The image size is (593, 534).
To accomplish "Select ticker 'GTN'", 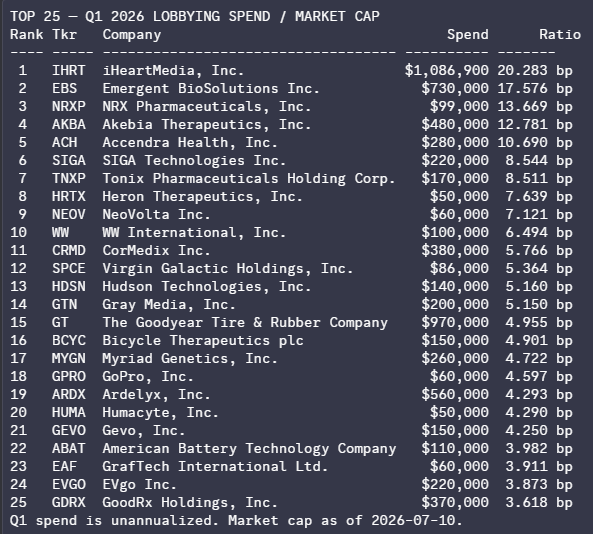I will click(64, 304).
